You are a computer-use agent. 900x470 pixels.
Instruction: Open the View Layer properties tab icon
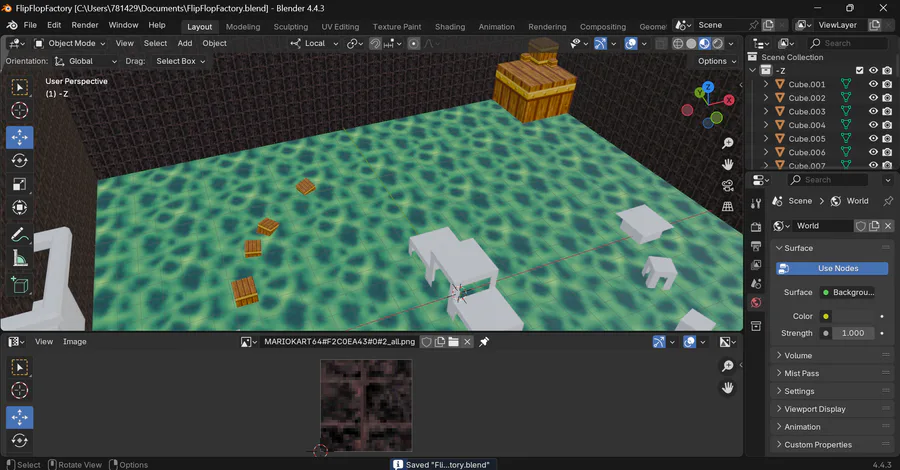[756, 265]
